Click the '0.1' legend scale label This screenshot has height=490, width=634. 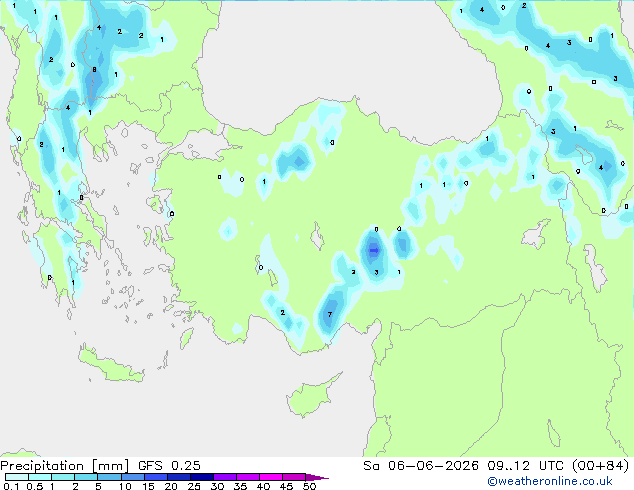click(x=11, y=486)
